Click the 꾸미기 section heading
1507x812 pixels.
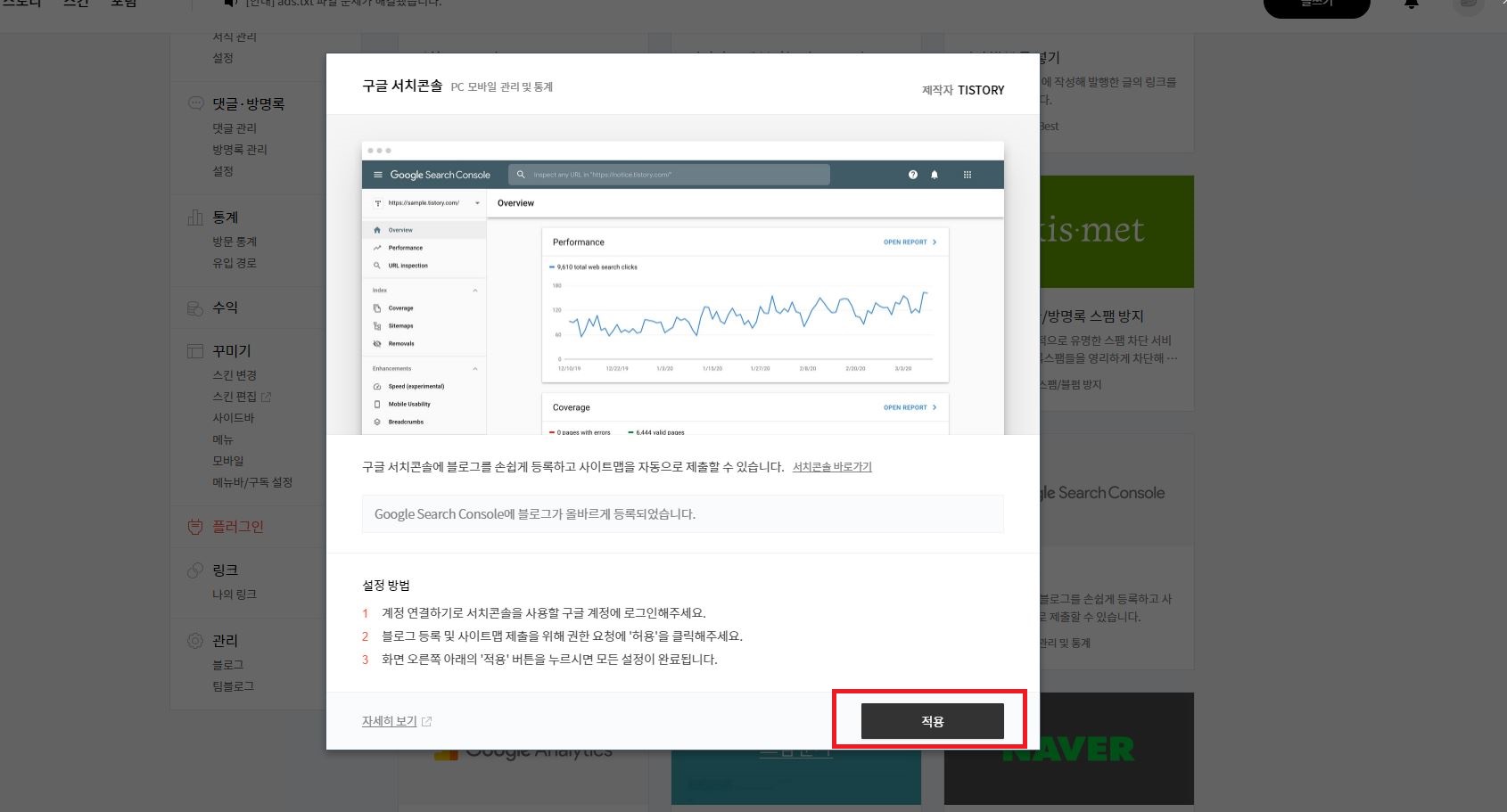[232, 351]
